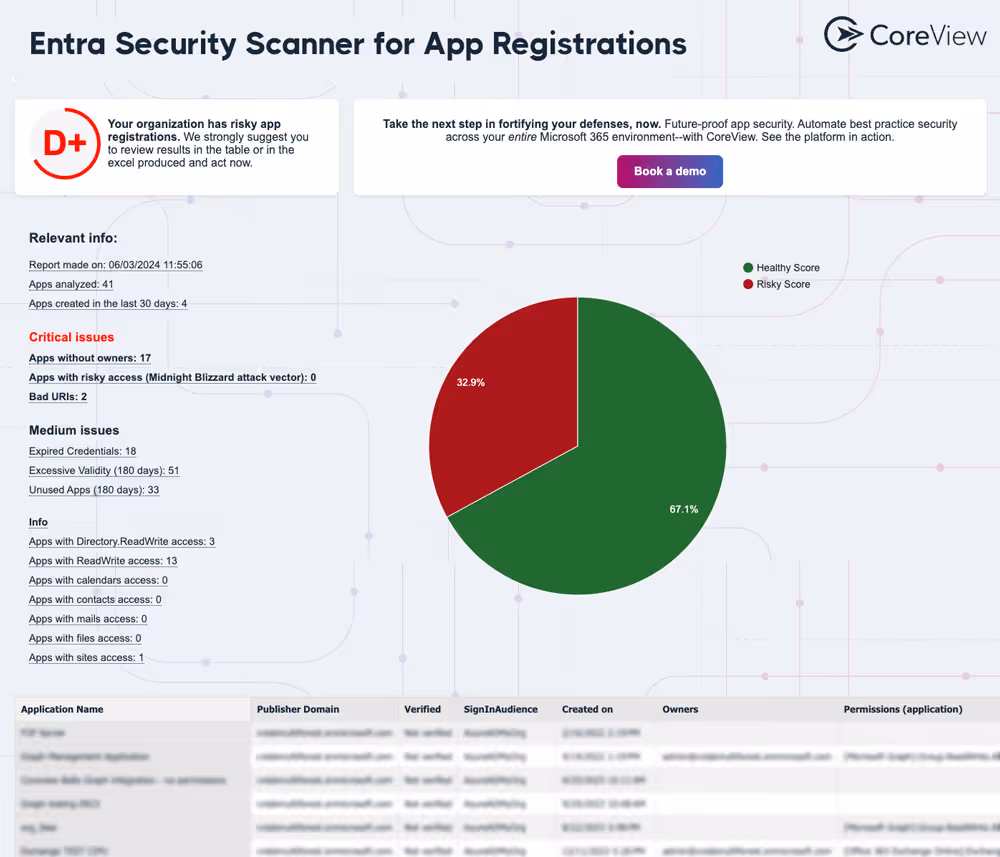Click the CoreView logo
The height and width of the screenshot is (857, 1000).
(x=905, y=35)
